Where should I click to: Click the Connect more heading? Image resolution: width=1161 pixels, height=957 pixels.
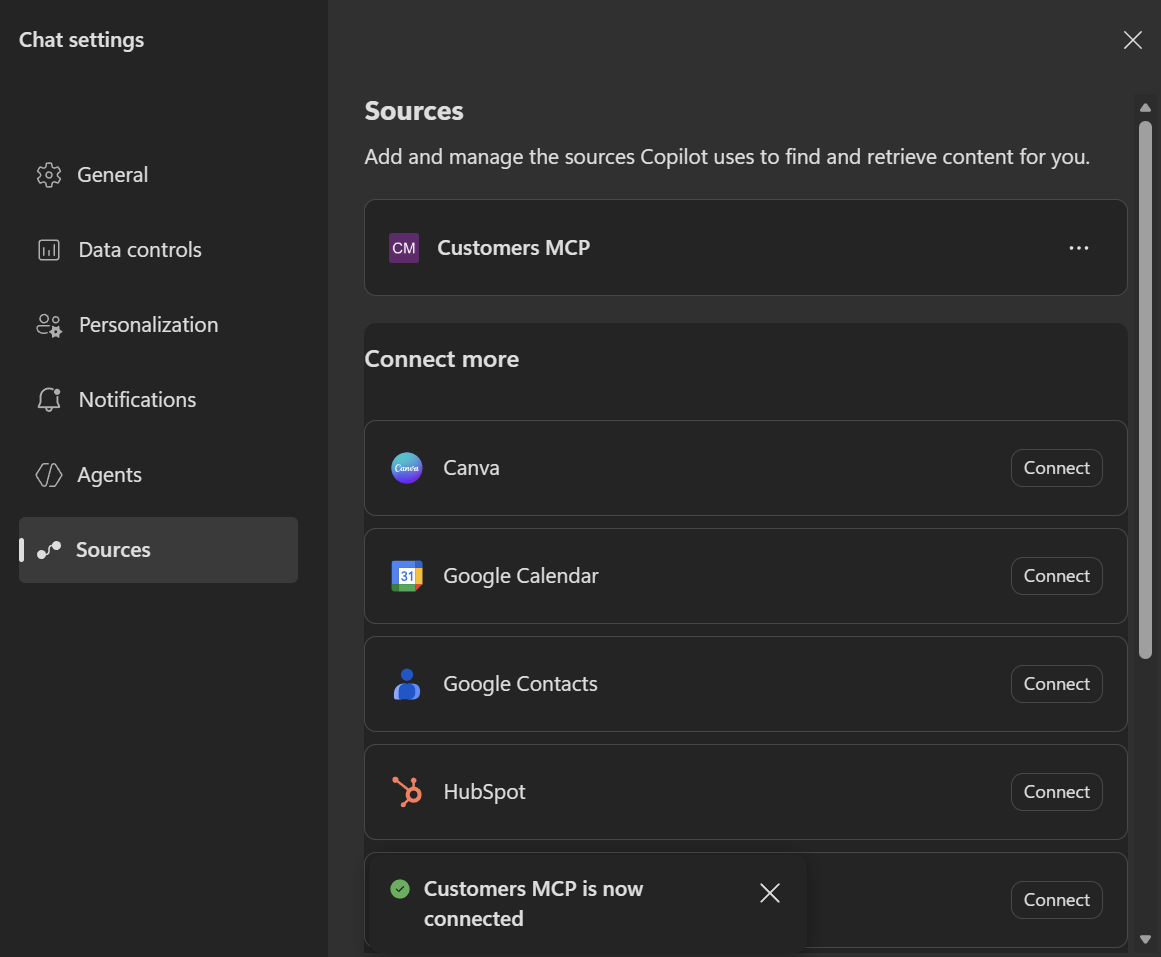tap(442, 359)
